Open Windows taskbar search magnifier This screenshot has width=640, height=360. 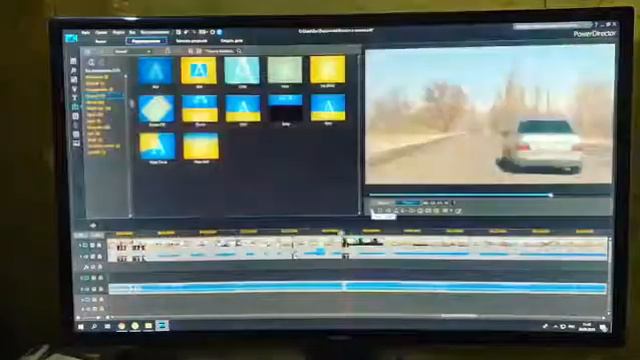(94, 327)
